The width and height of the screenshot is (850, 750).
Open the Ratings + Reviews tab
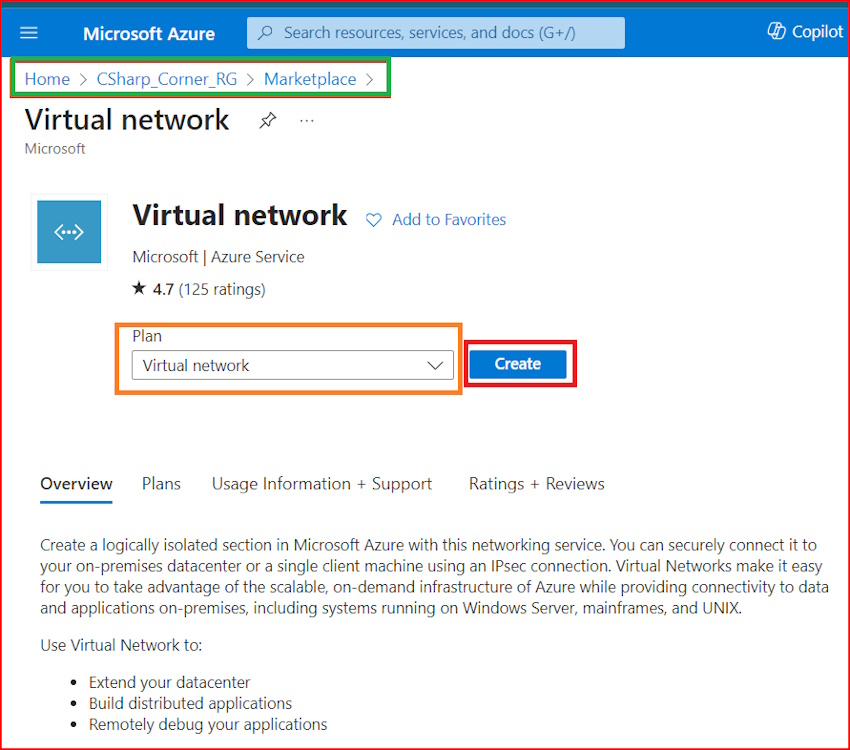click(x=536, y=483)
